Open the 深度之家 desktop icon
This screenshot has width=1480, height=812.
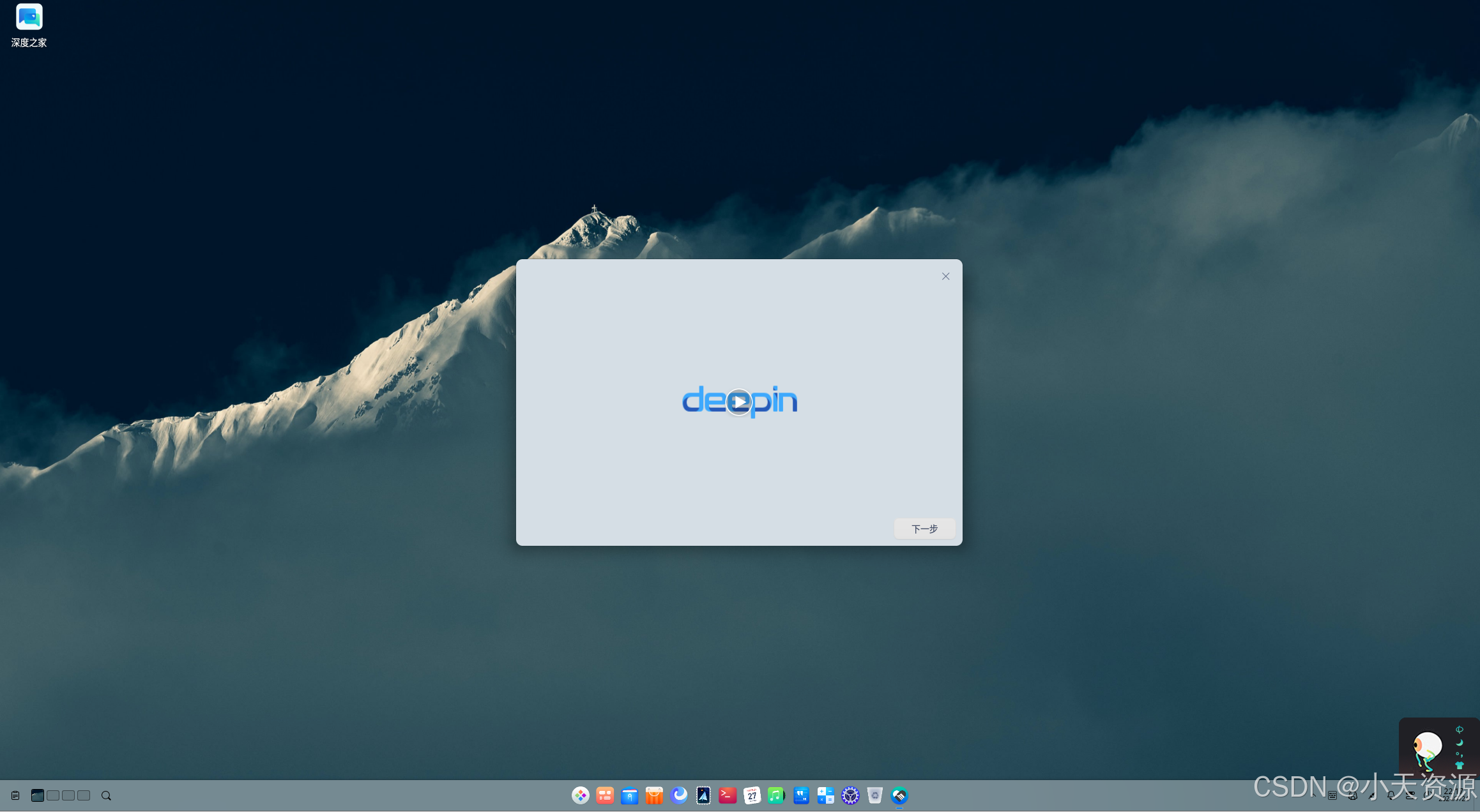coord(29,26)
